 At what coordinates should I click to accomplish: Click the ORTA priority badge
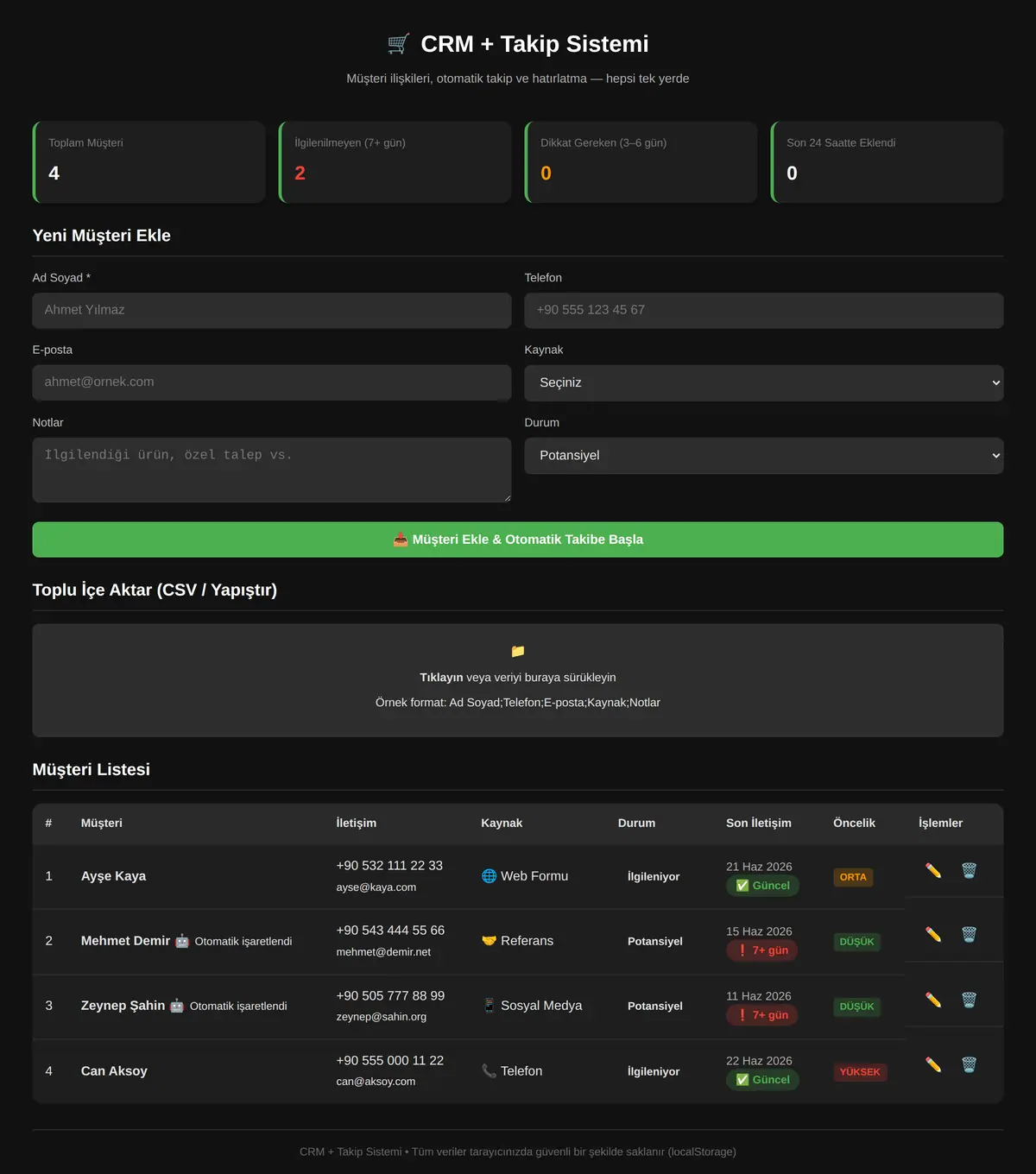tap(853, 877)
